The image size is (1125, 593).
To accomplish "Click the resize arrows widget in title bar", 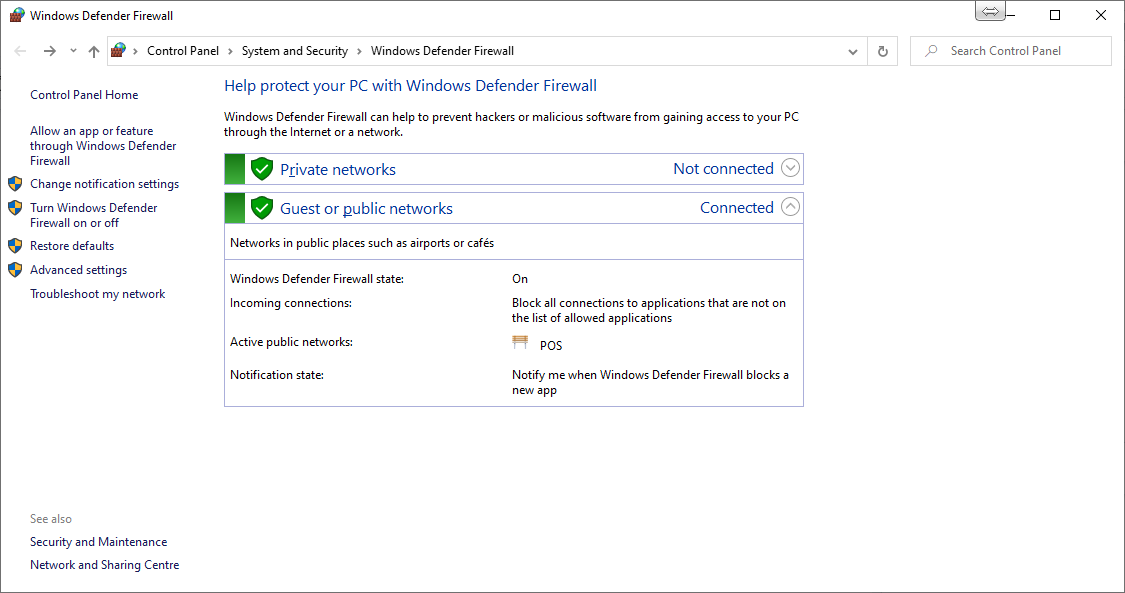I will [x=990, y=11].
